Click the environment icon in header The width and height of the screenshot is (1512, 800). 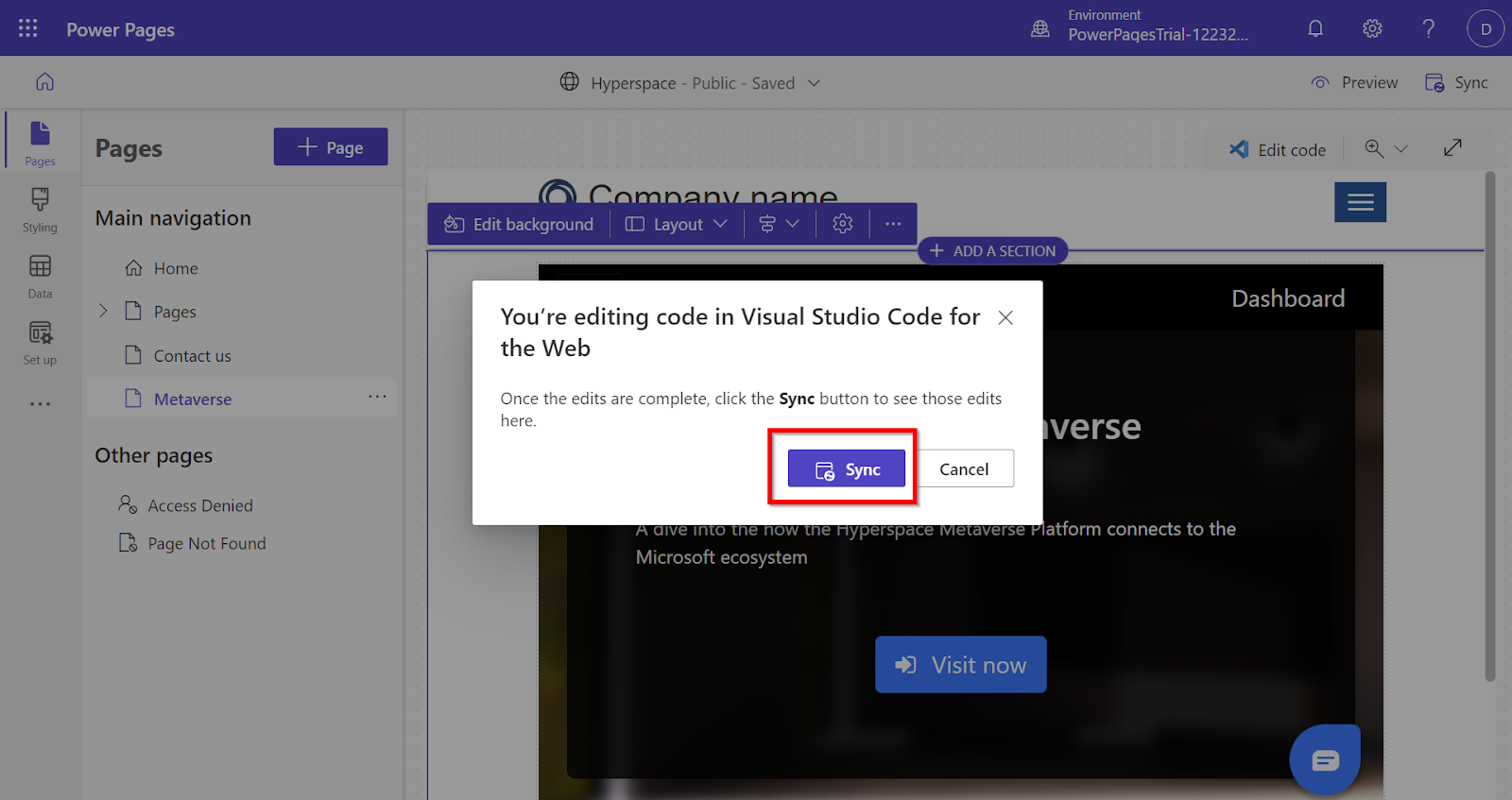(1040, 28)
